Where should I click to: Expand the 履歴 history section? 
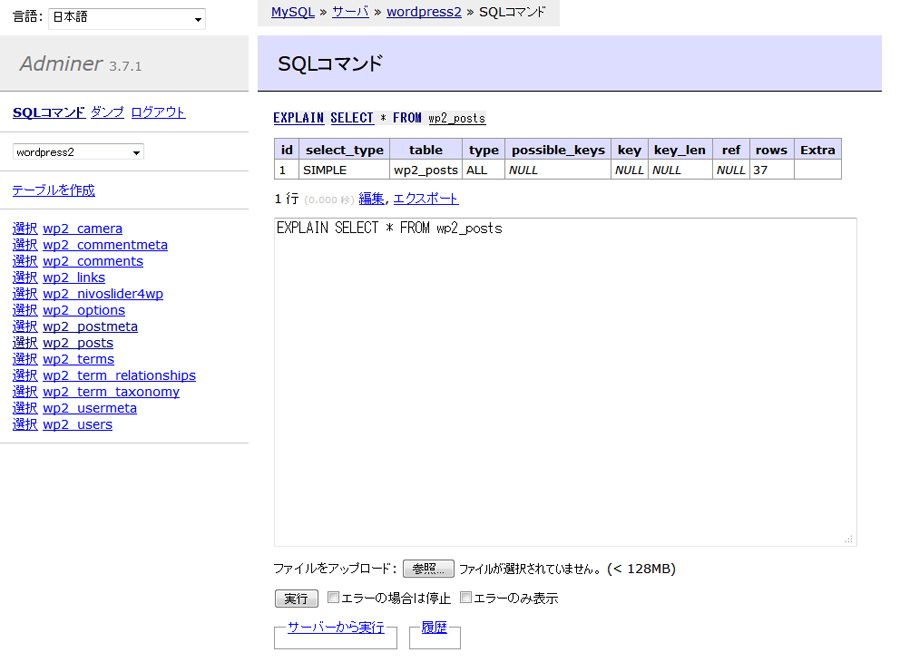point(434,627)
